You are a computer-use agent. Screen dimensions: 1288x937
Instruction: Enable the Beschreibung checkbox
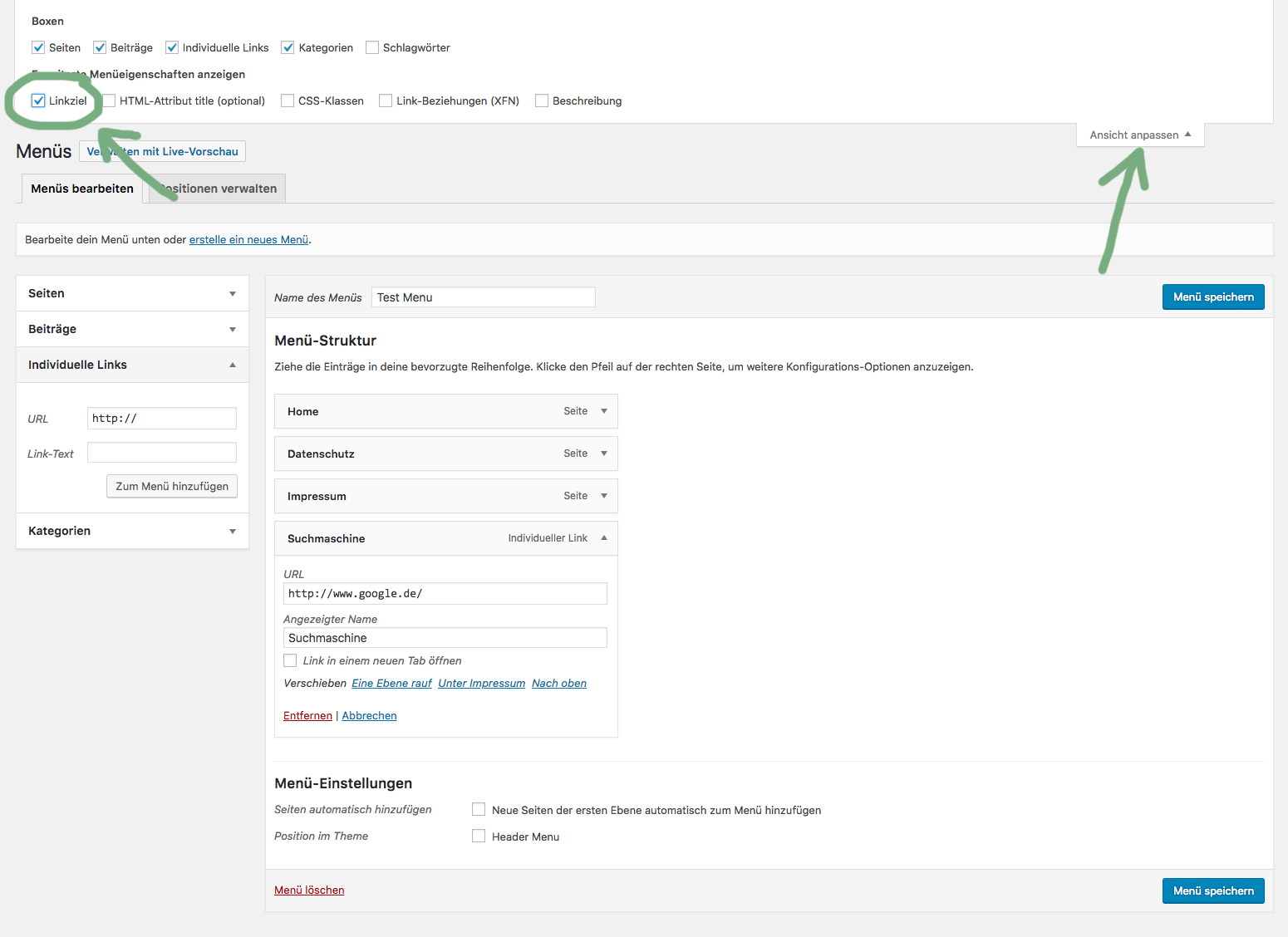[542, 101]
